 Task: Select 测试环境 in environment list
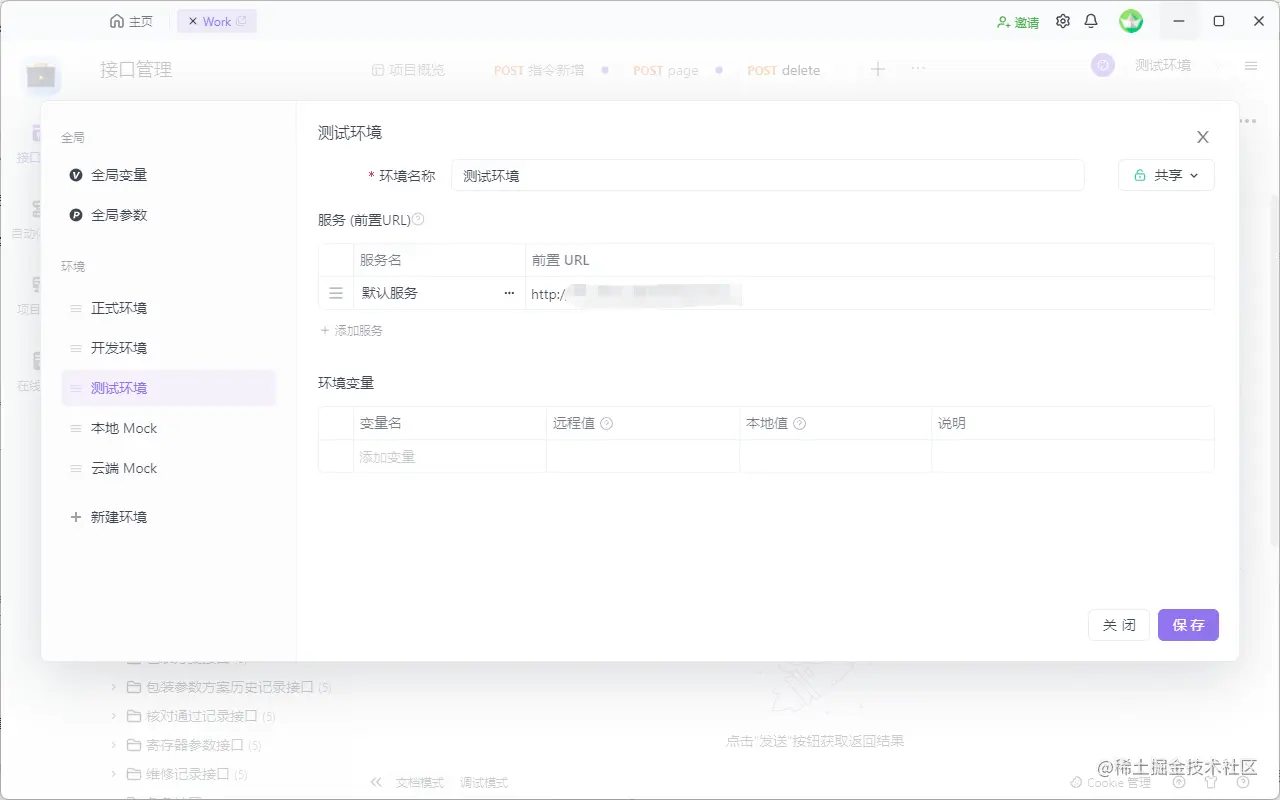click(x=168, y=388)
